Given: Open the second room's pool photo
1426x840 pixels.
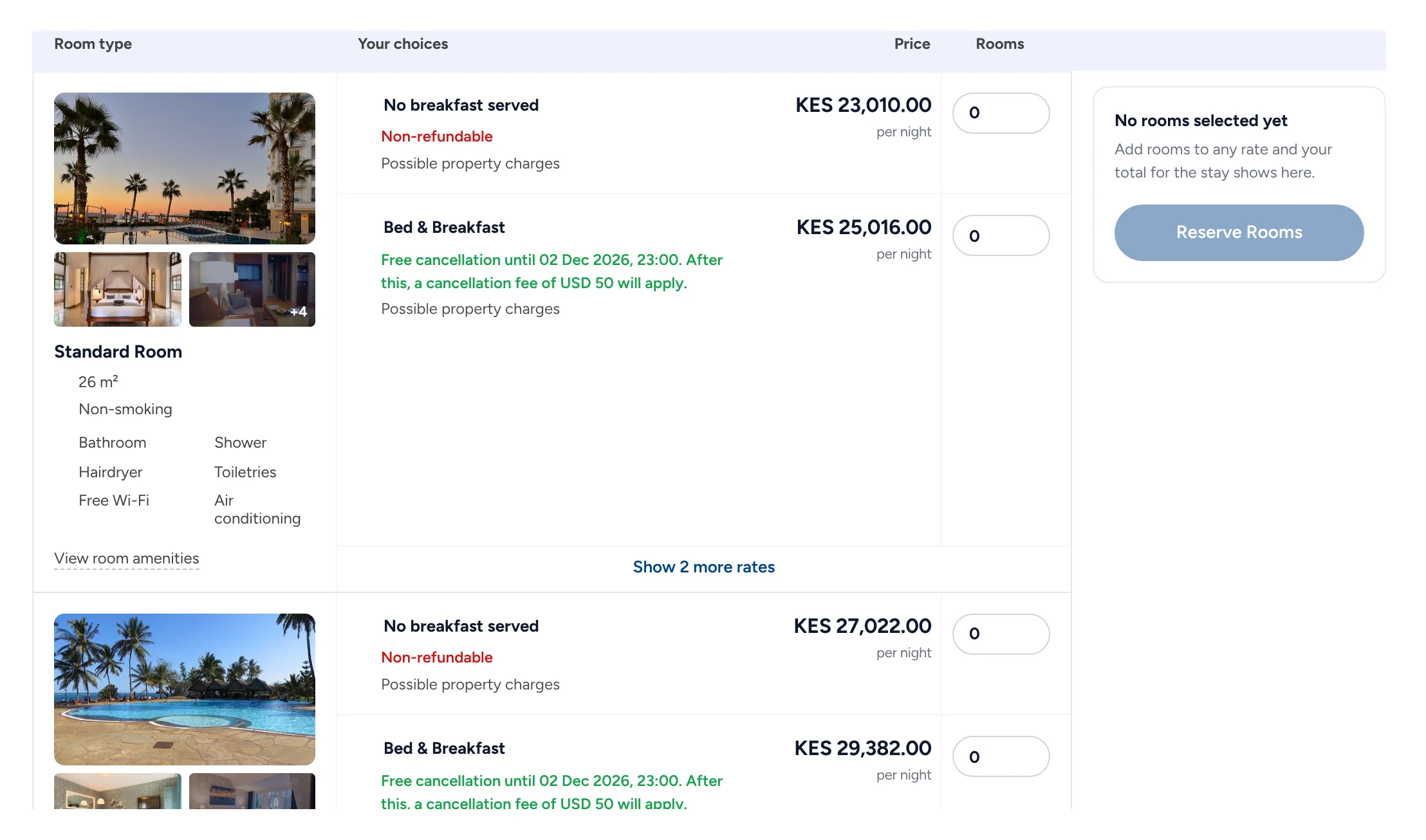Looking at the screenshot, I should (x=185, y=689).
